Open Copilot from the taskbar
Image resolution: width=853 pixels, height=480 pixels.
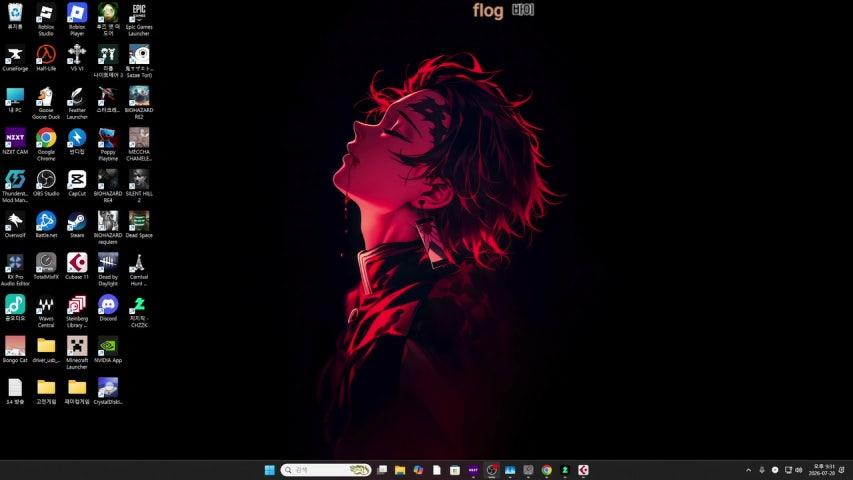click(418, 470)
